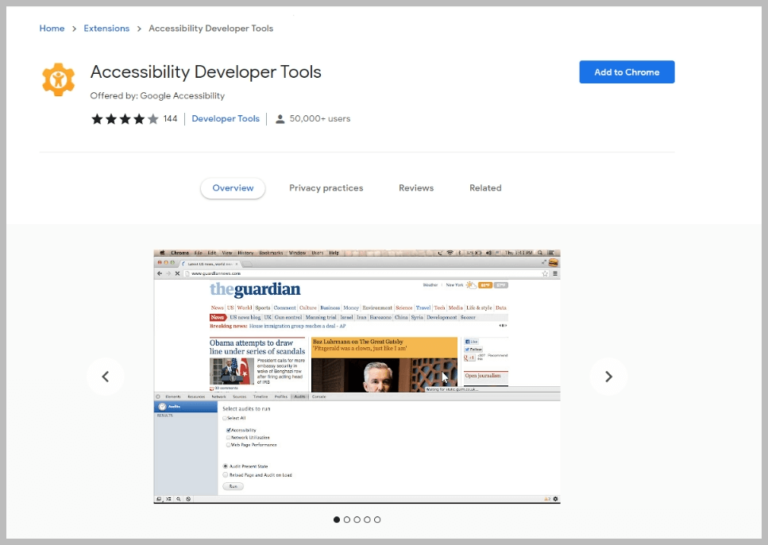This screenshot has width=768, height=545.
Task: Open the Reviews tab
Action: pyautogui.click(x=416, y=188)
